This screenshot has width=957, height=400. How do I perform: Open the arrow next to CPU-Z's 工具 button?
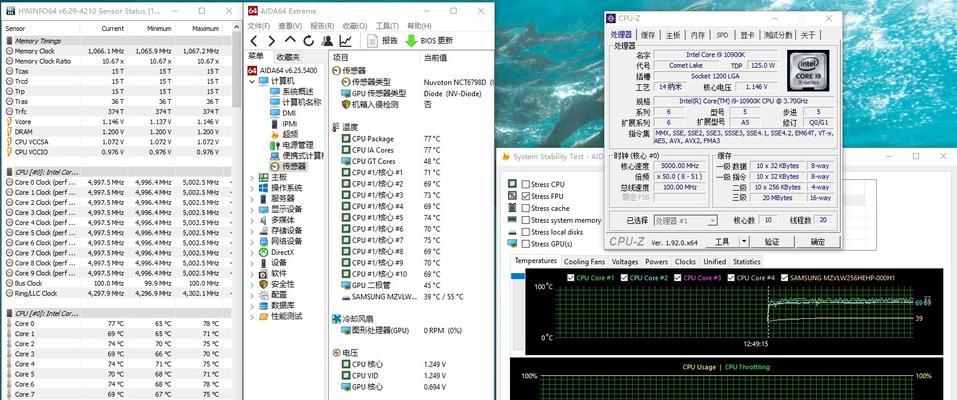pyautogui.click(x=744, y=242)
